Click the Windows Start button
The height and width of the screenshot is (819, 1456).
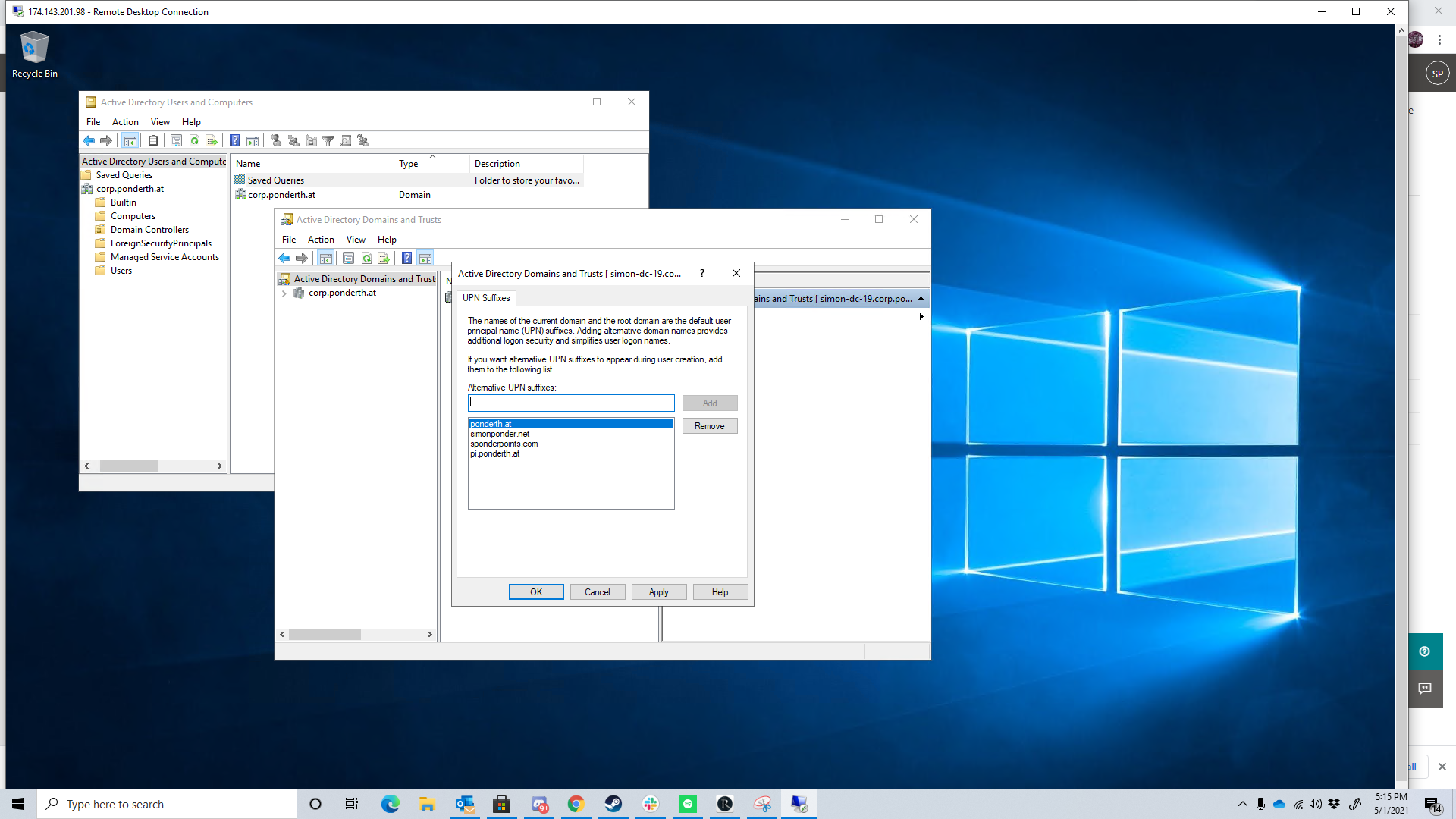pyautogui.click(x=18, y=804)
